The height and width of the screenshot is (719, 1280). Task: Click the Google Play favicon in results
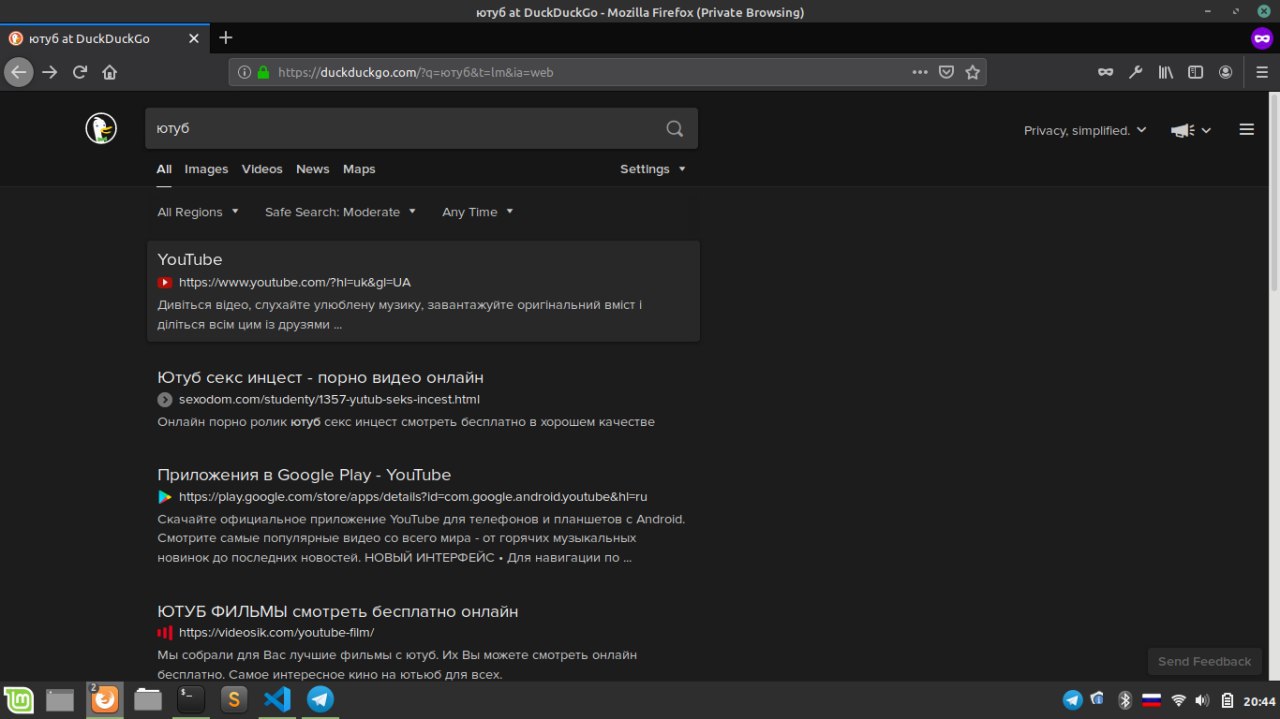click(165, 497)
